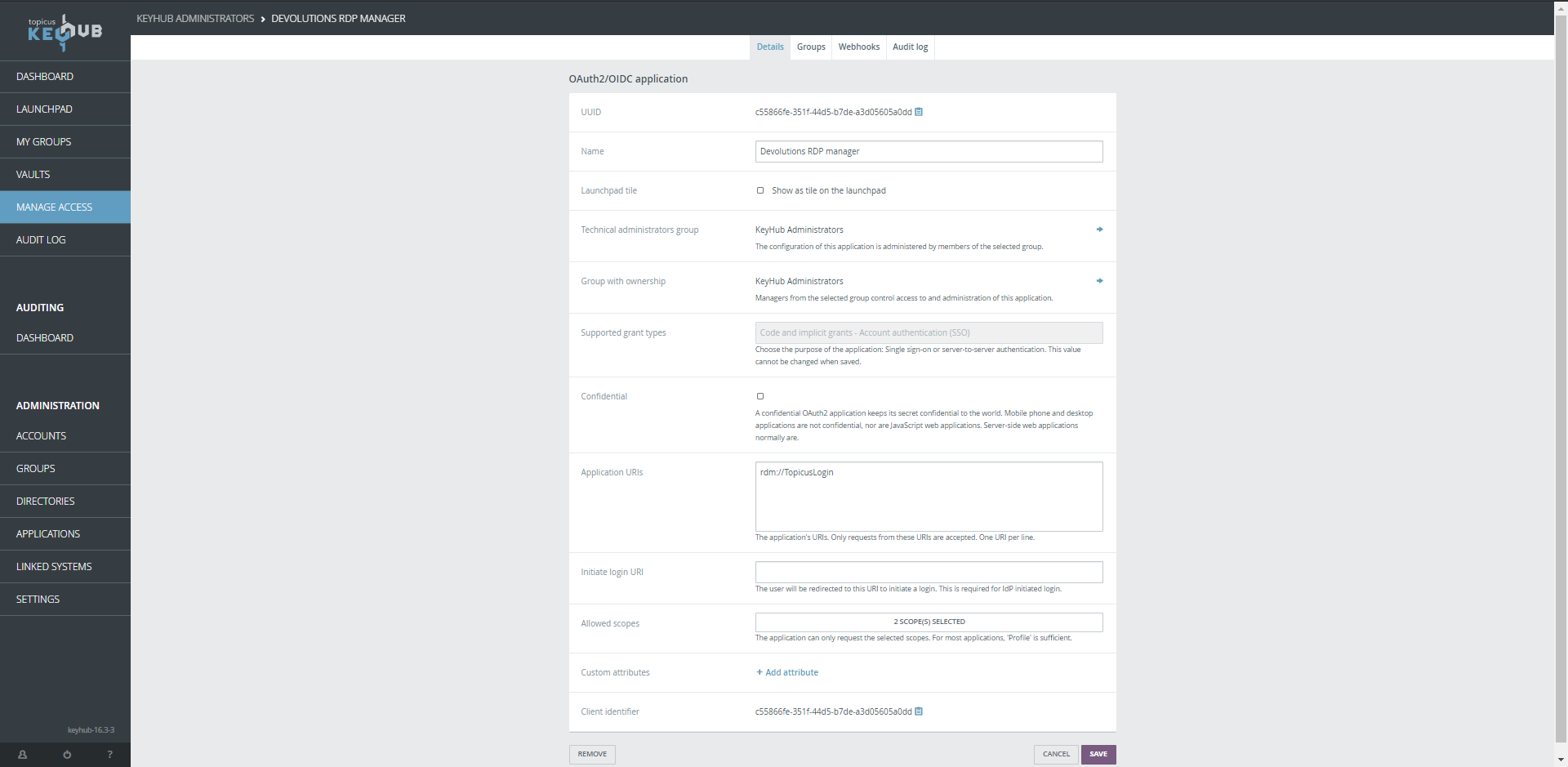Open the help question mark icon

[109, 755]
